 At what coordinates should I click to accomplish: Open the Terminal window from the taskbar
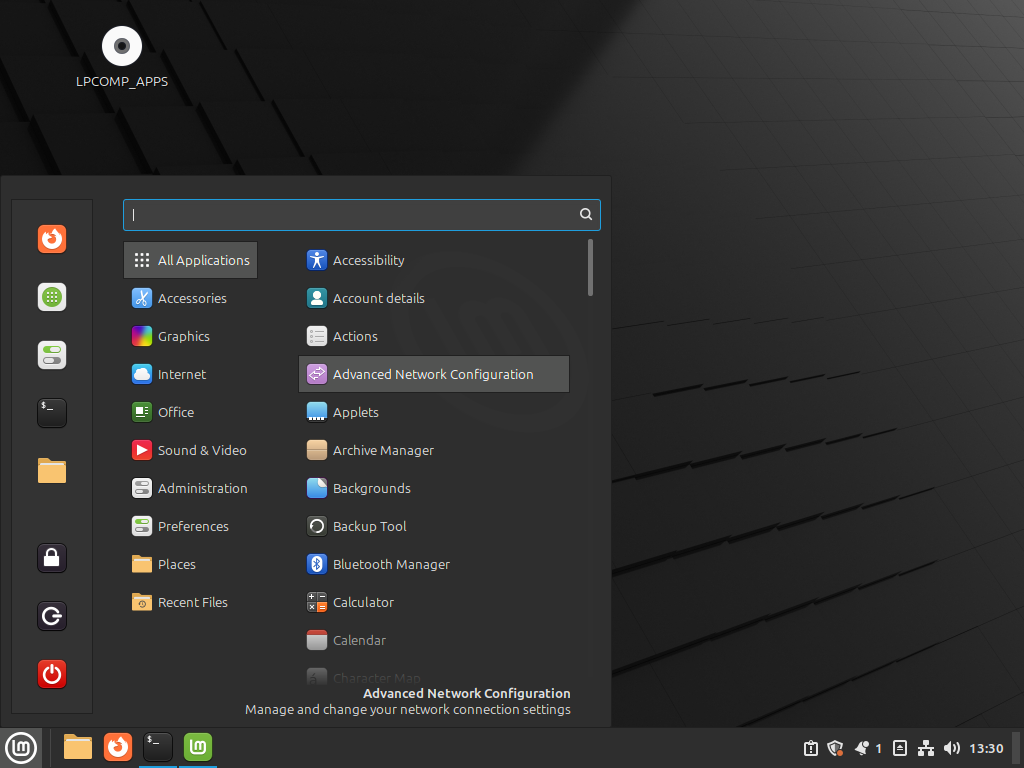click(x=158, y=748)
